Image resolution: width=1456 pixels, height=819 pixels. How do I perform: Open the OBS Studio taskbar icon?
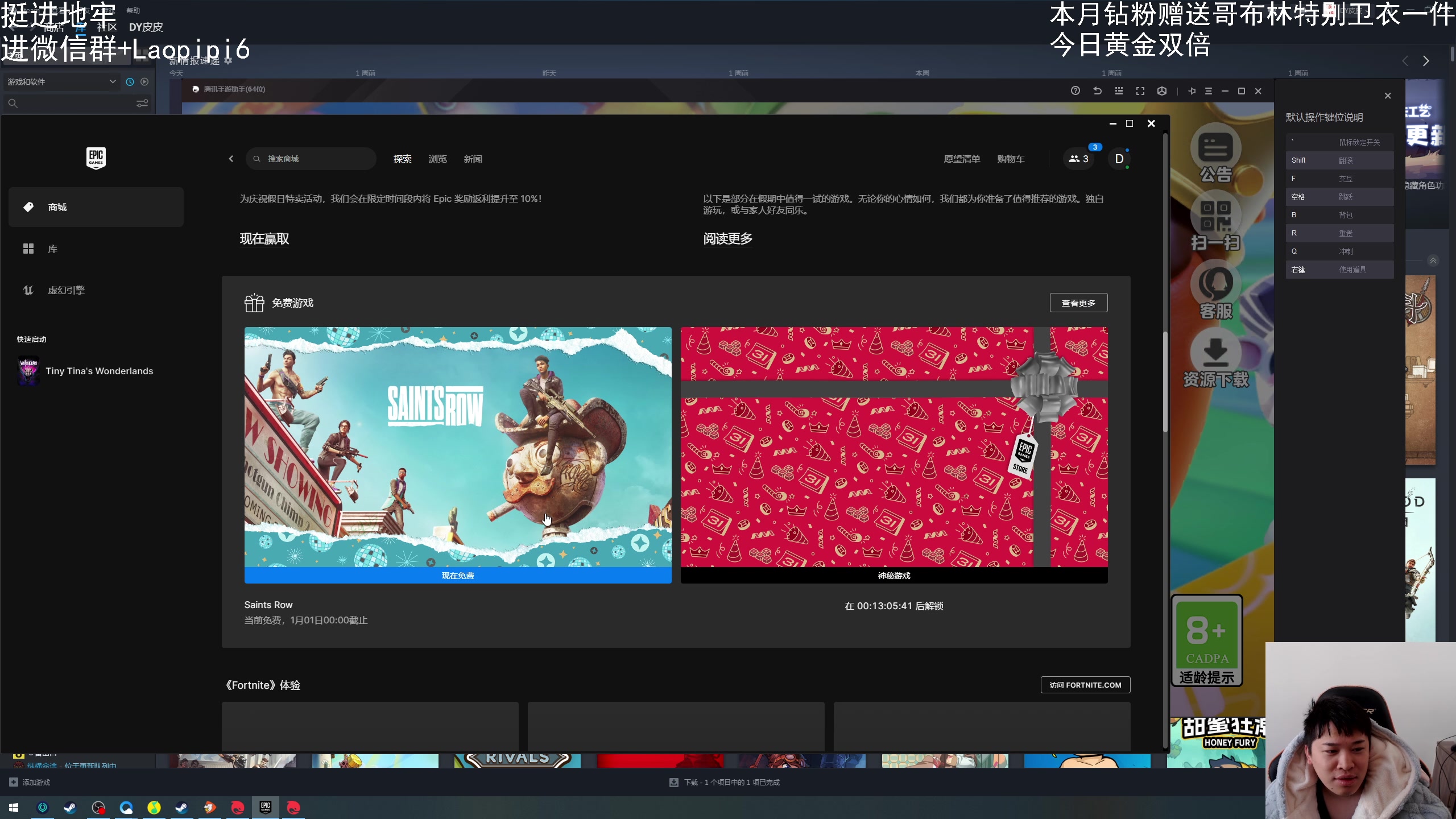pyautogui.click(x=98, y=808)
